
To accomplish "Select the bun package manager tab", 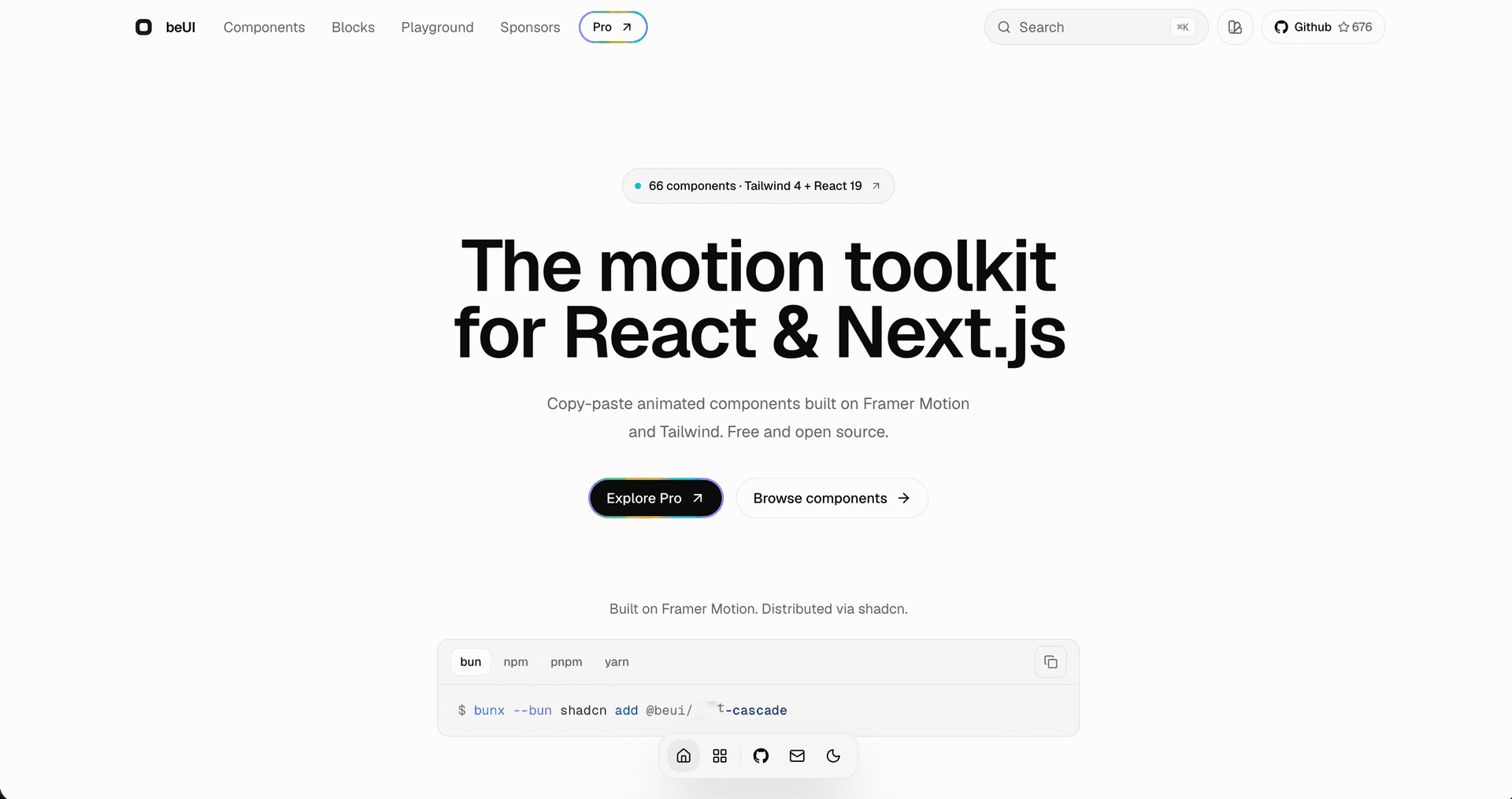I will tap(470, 662).
